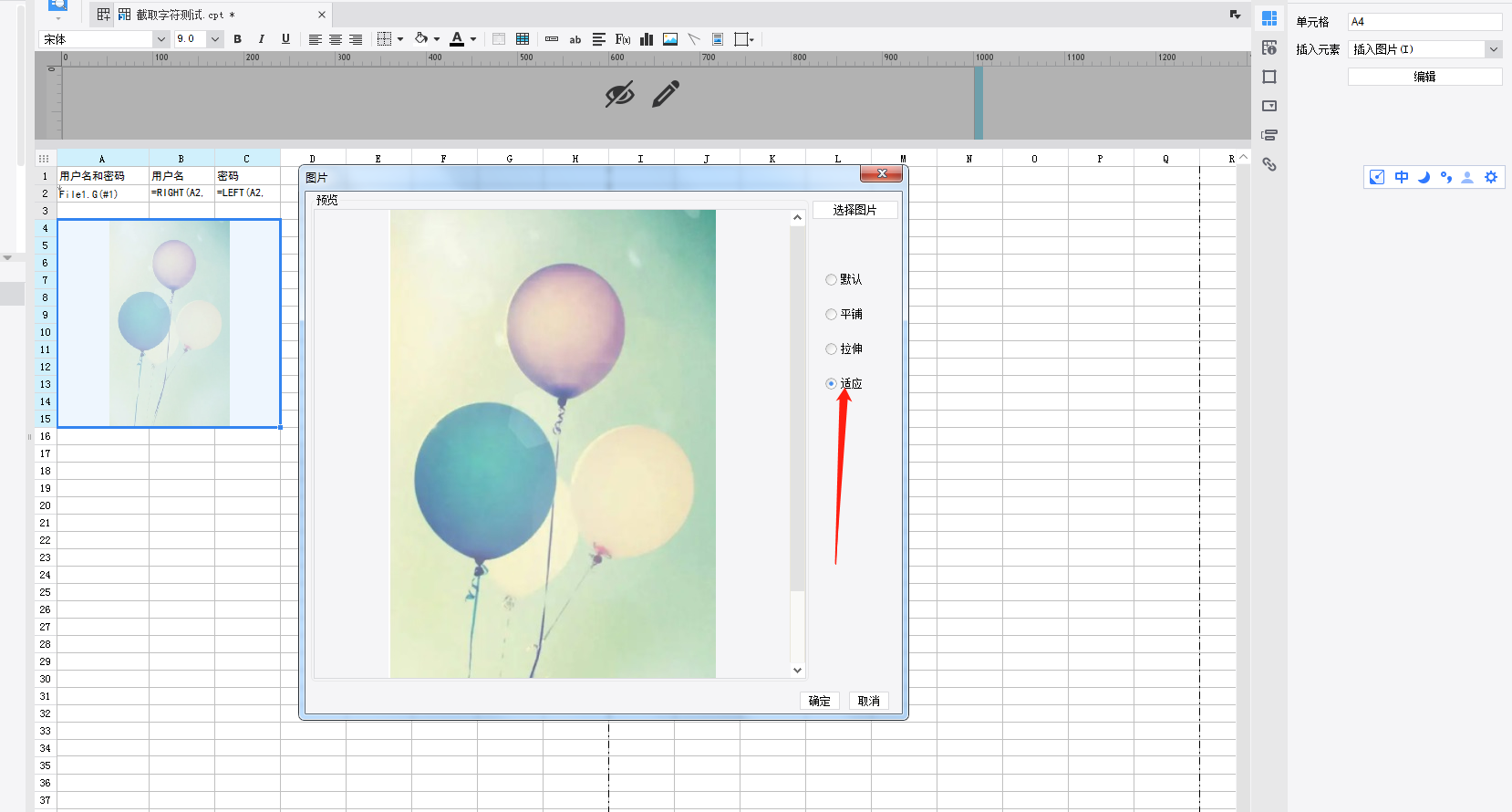Viewport: 1512px width, 812px height.
Task: Select the 平铺 radio option
Action: click(831, 314)
